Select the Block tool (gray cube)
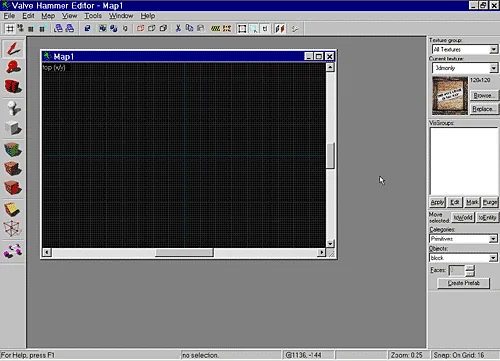500x361 pixels. pos(13,128)
